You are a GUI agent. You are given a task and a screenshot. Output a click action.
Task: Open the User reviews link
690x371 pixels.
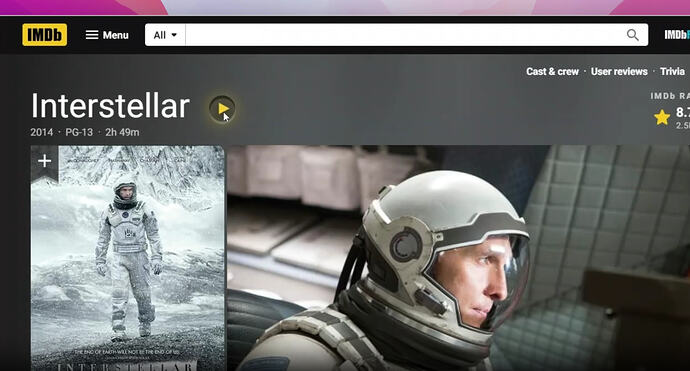pos(619,71)
